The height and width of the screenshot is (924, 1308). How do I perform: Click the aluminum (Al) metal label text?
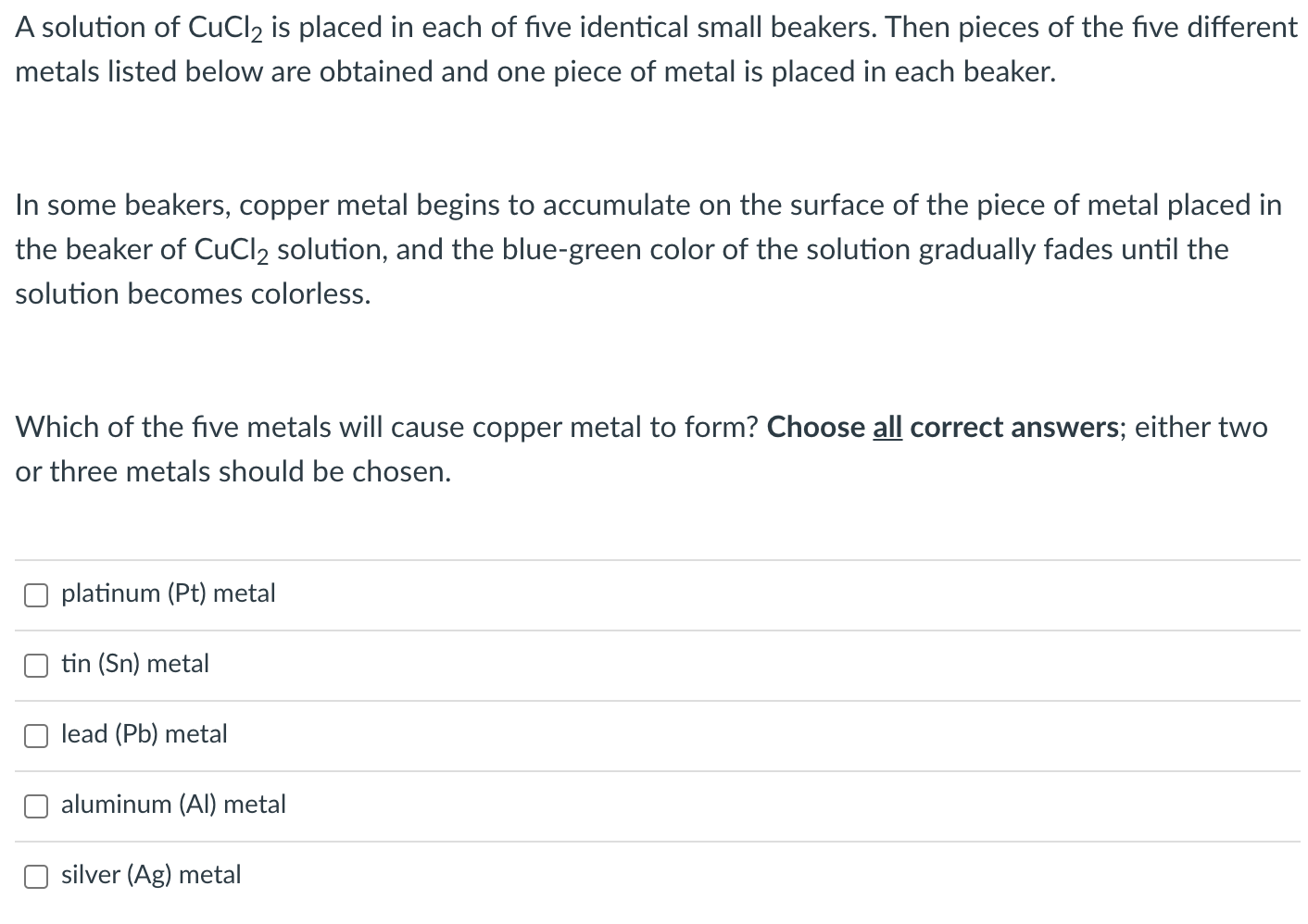pyautogui.click(x=173, y=805)
